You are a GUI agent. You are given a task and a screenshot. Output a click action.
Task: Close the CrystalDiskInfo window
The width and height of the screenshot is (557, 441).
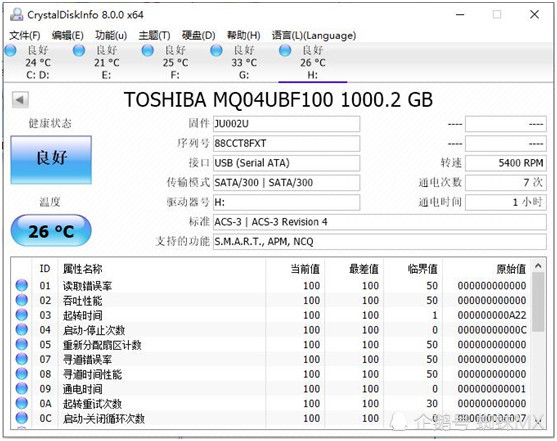534,15
